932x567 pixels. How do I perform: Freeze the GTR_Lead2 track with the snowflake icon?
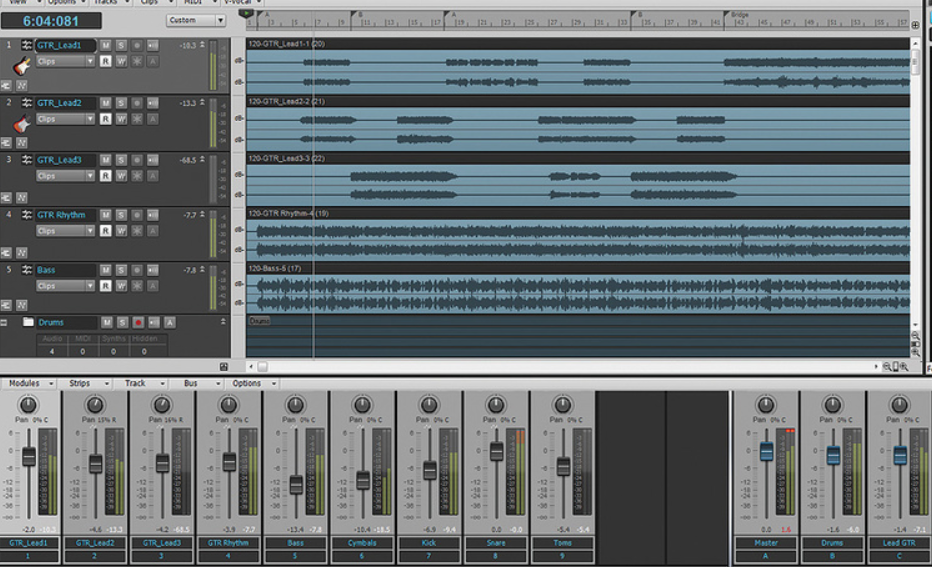coord(137,119)
